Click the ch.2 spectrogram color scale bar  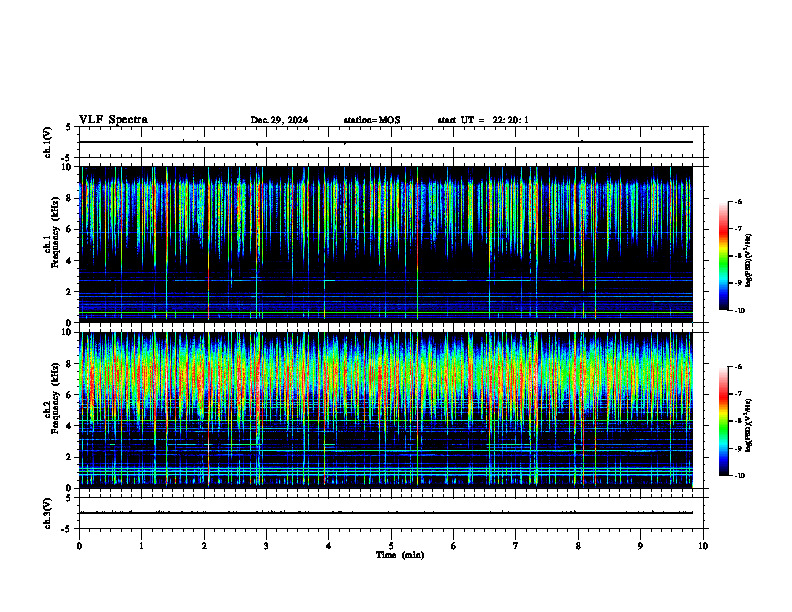(724, 421)
